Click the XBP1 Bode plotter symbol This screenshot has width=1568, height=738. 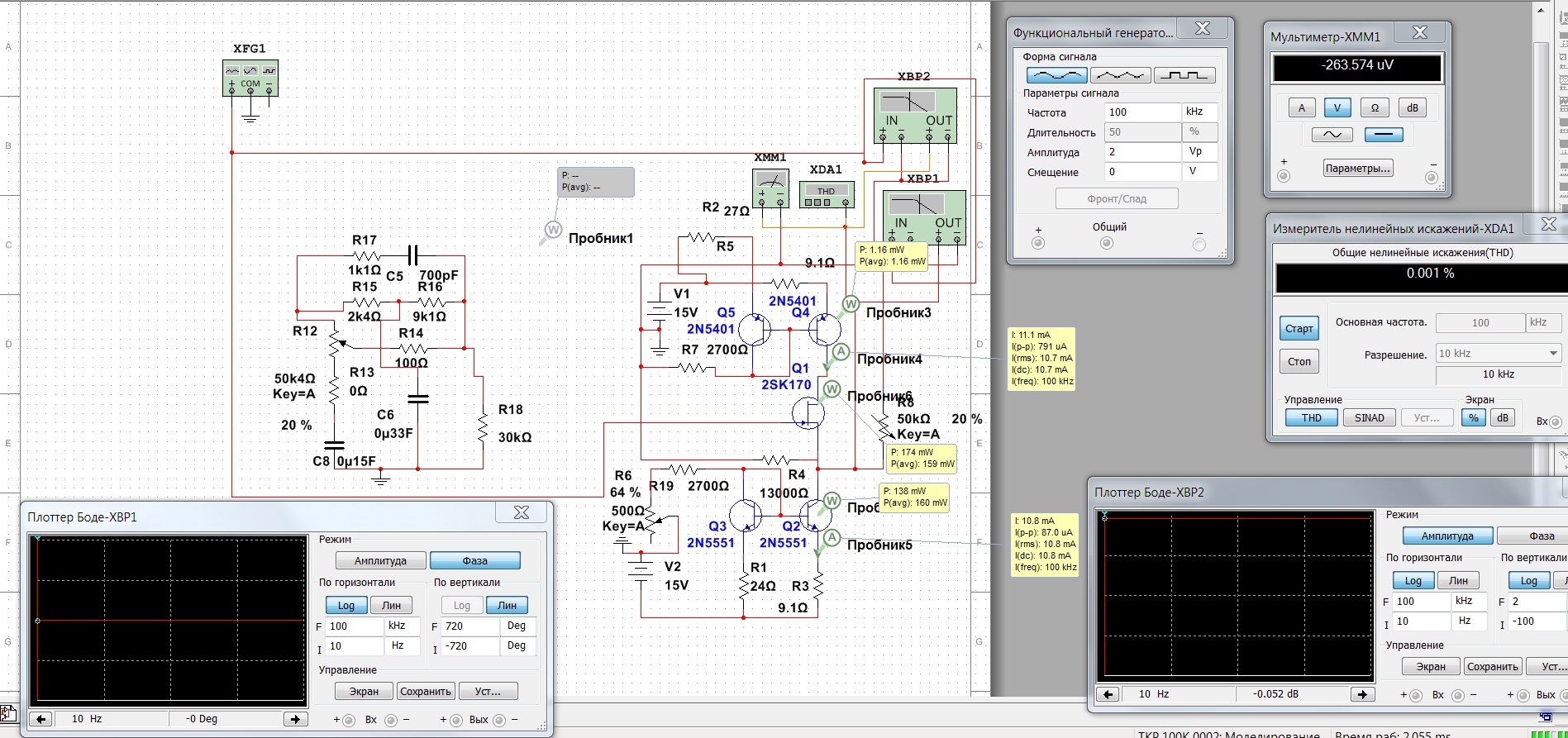point(924,218)
